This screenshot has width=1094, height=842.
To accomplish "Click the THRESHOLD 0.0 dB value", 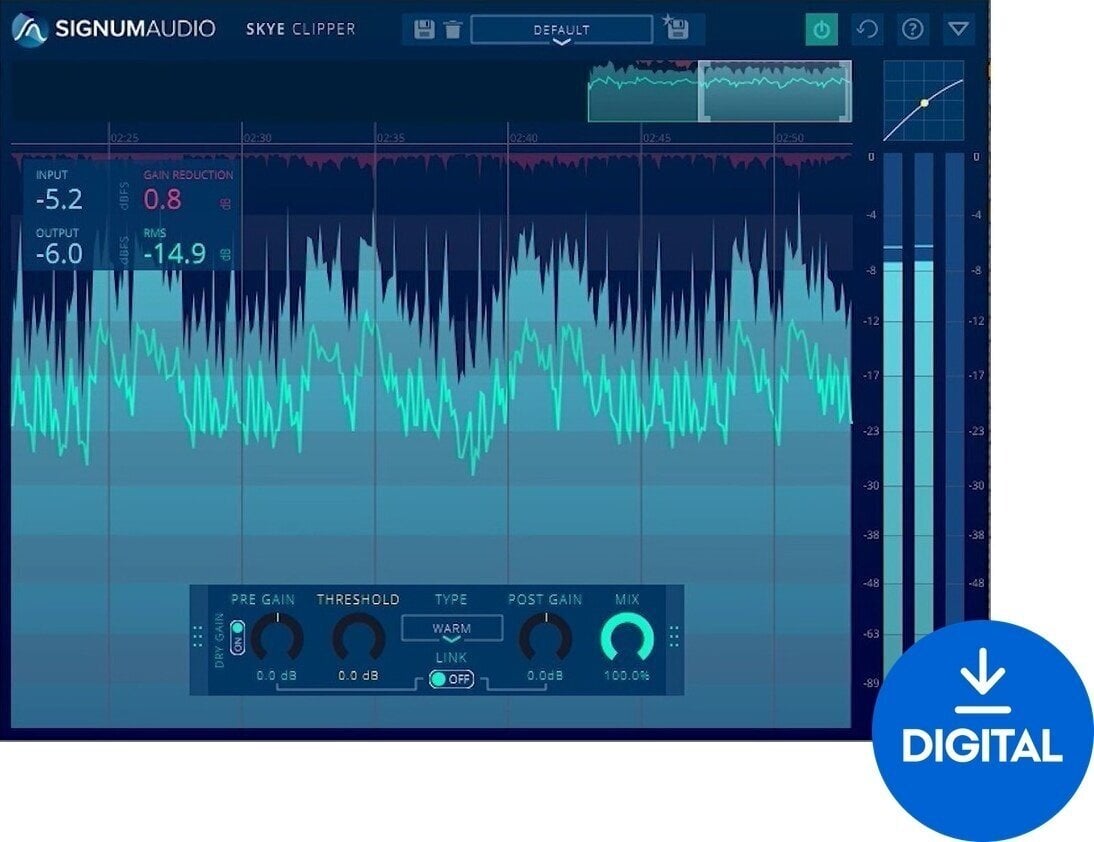I will coord(358,675).
